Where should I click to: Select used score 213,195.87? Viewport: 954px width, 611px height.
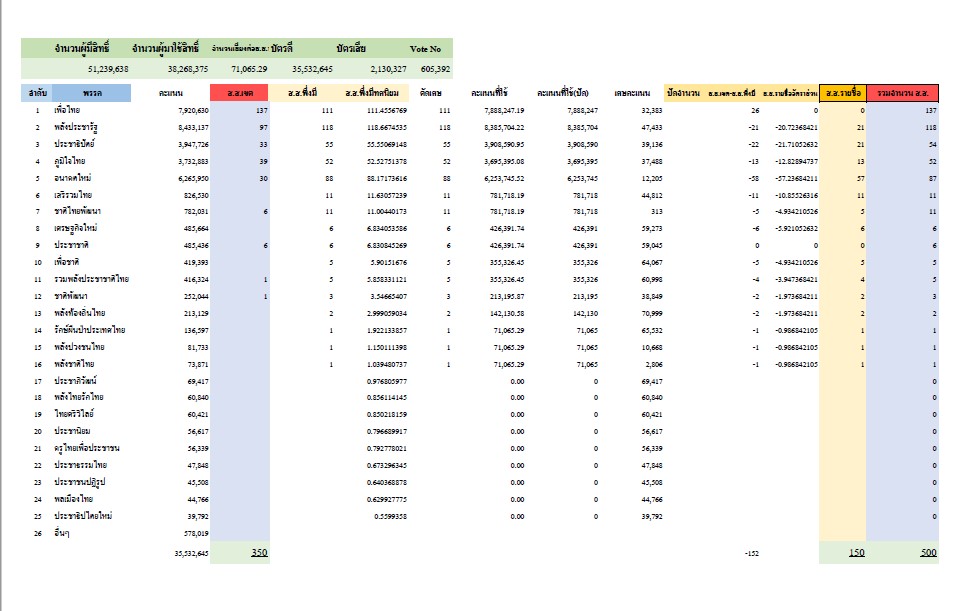pos(507,296)
